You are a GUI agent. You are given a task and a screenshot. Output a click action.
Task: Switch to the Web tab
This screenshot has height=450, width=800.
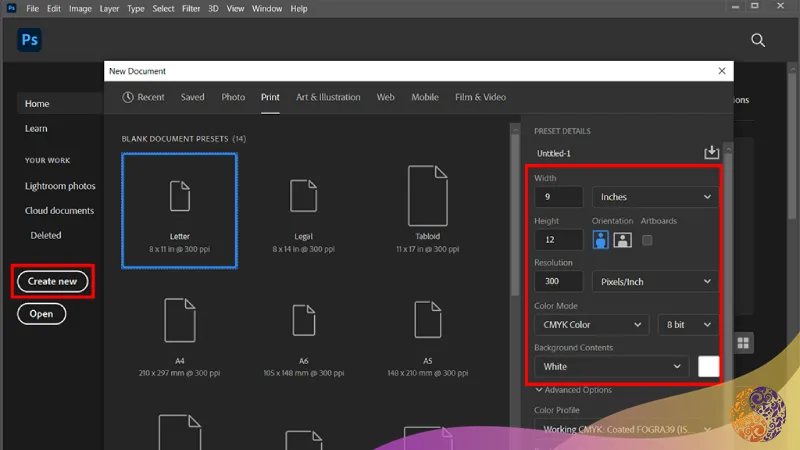coord(386,97)
